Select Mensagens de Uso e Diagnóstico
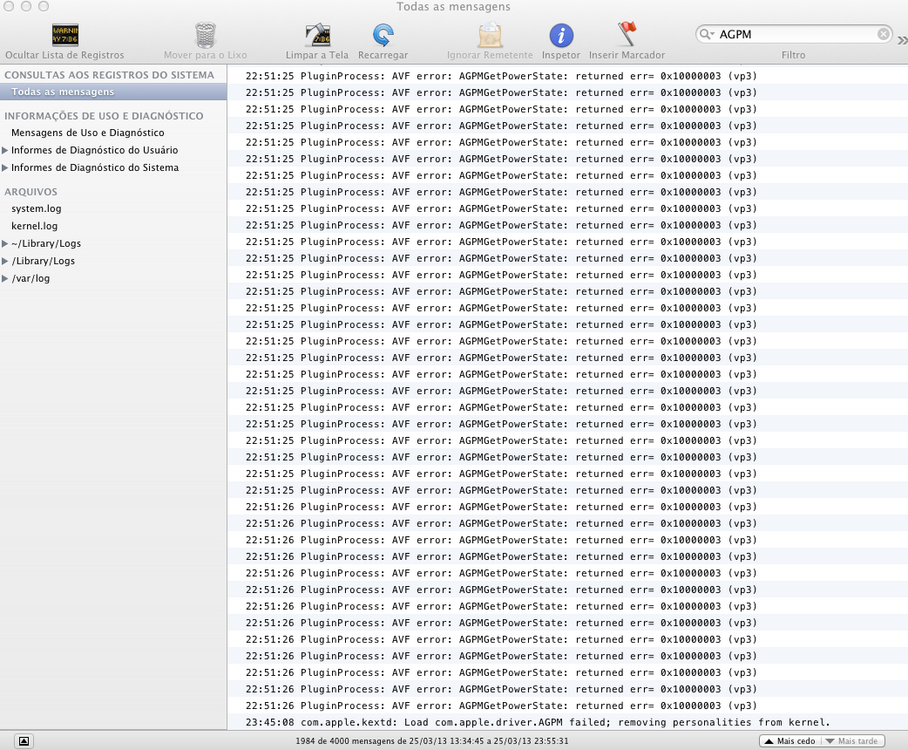The width and height of the screenshot is (908, 750). [88, 133]
